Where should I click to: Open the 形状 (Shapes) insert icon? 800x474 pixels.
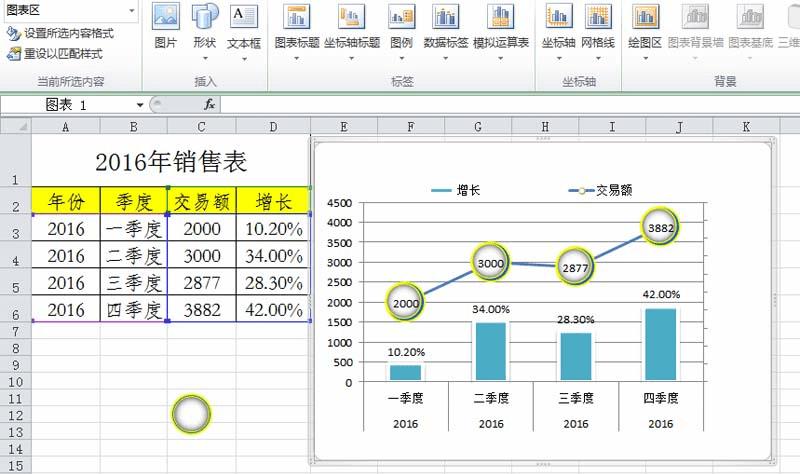[x=205, y=17]
